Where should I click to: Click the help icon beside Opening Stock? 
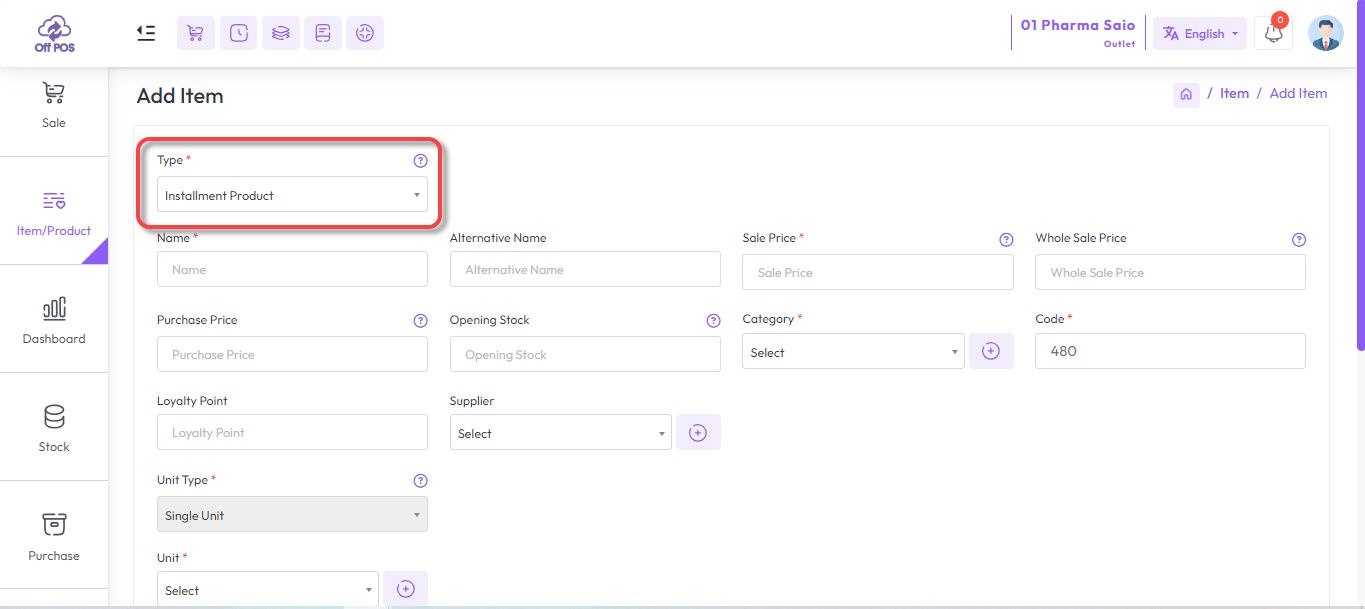click(x=713, y=321)
